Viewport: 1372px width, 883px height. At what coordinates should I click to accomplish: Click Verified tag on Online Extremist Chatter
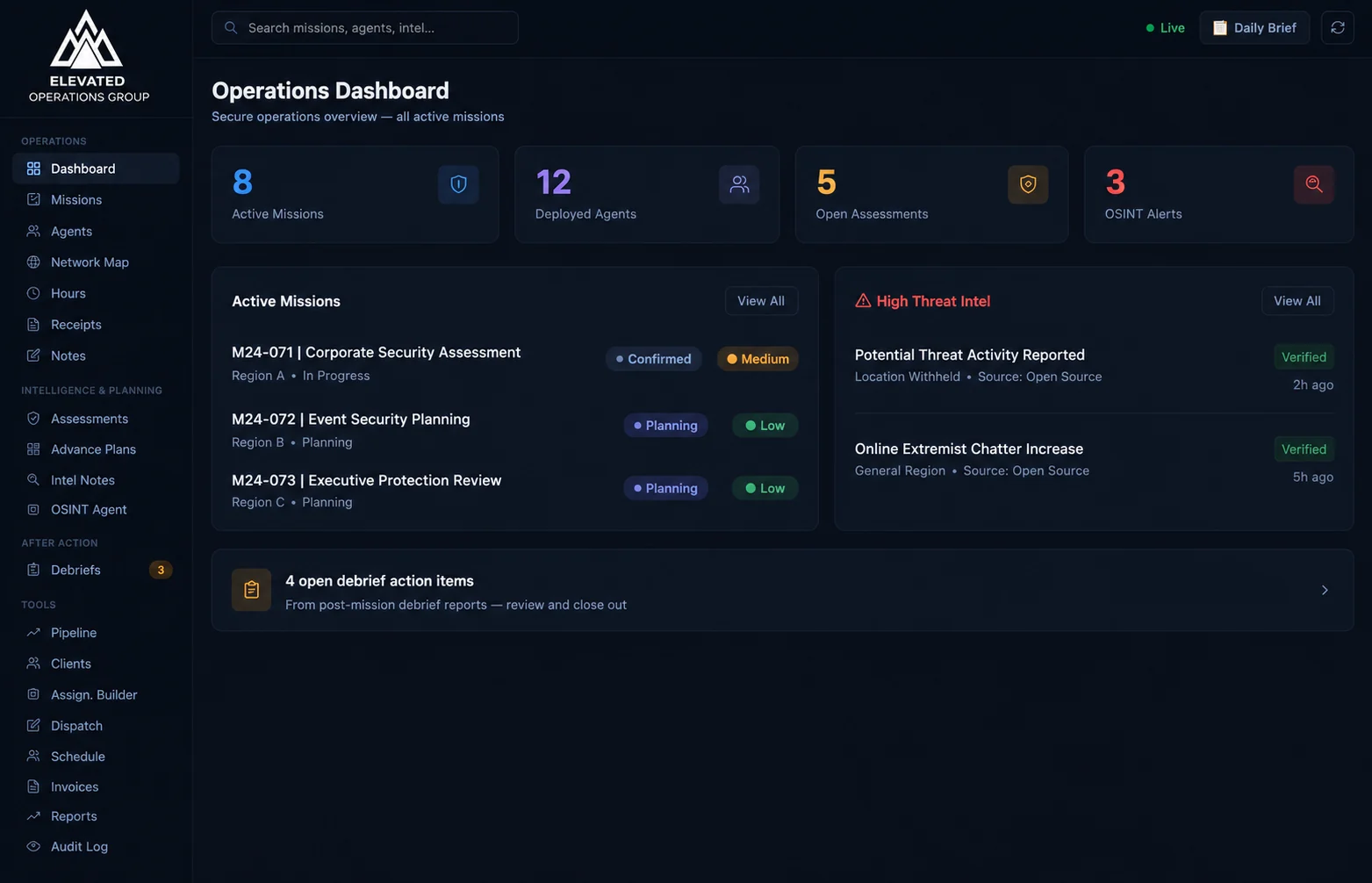tap(1304, 449)
